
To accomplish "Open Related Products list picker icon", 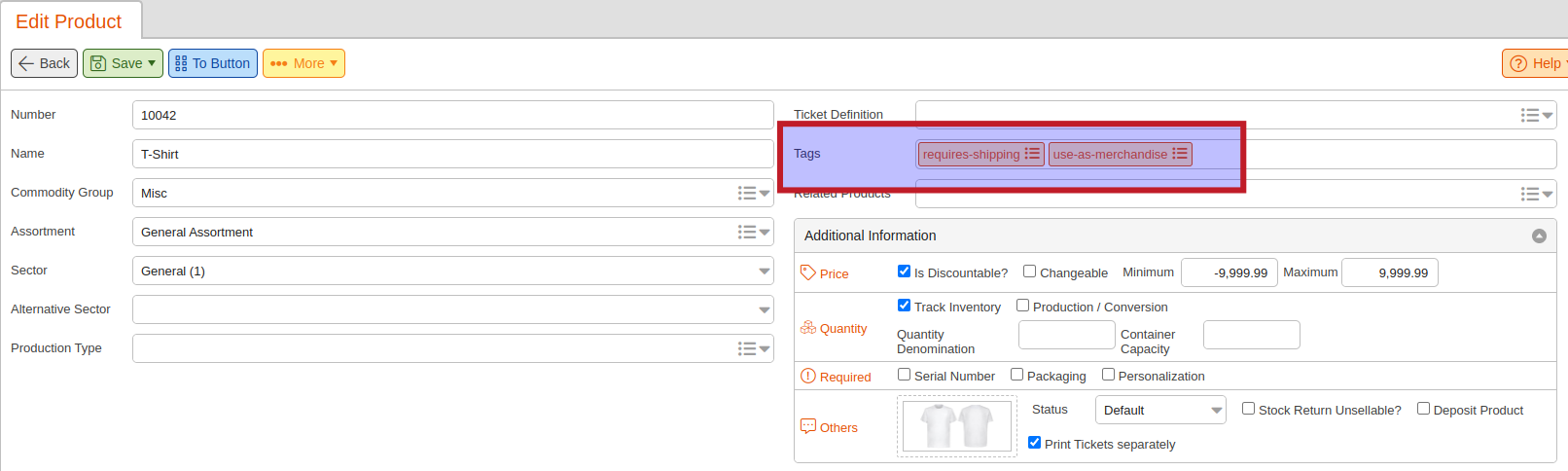I will click(1537, 194).
